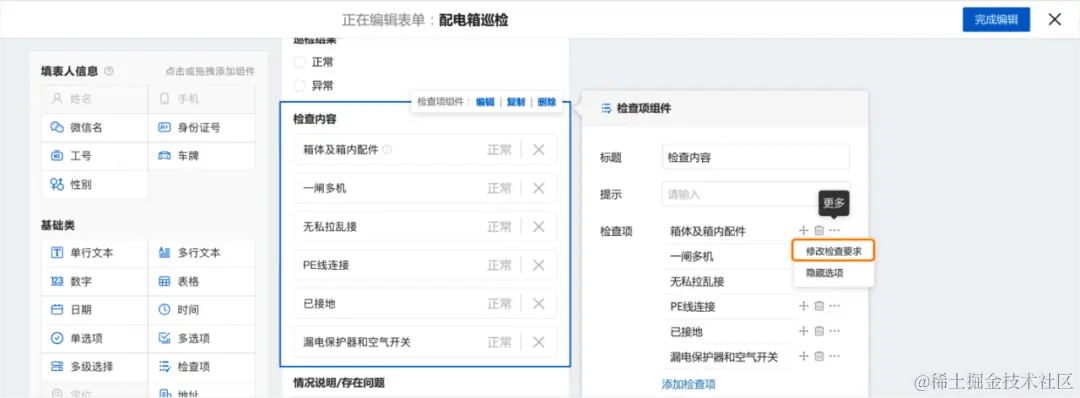Add the 检查项 component

(x=202, y=366)
